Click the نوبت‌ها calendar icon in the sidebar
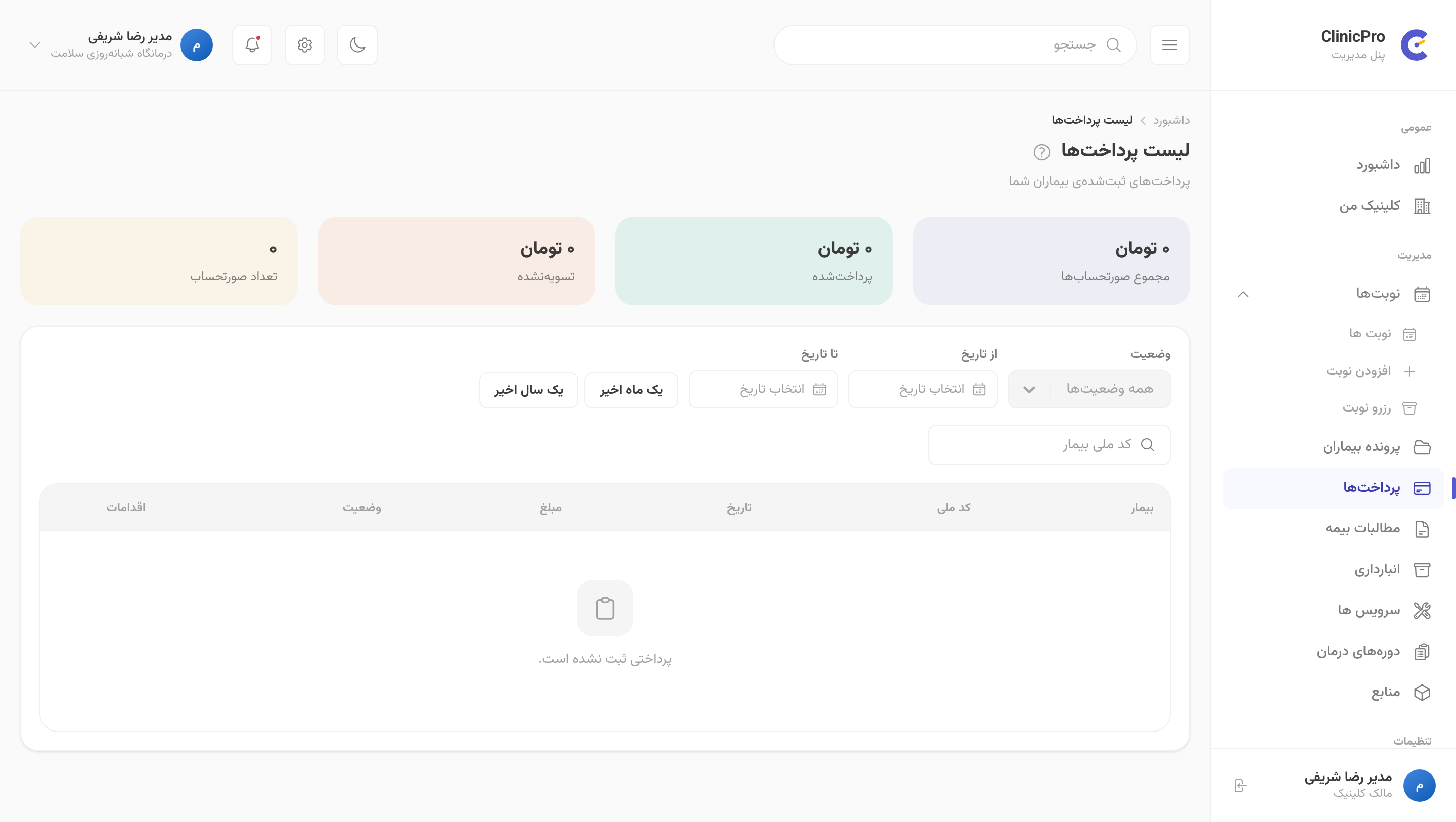The height and width of the screenshot is (822, 1456). coord(1422,294)
